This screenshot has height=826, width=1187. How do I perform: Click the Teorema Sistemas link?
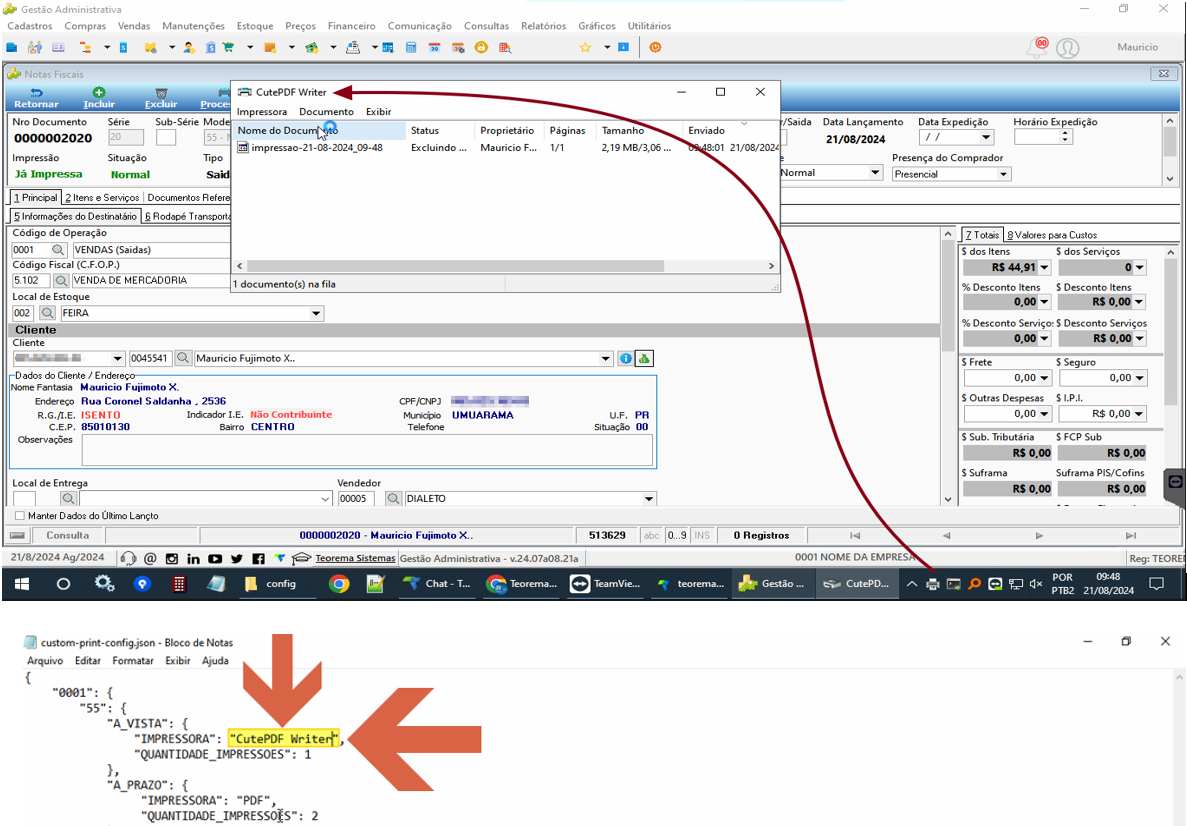355,558
